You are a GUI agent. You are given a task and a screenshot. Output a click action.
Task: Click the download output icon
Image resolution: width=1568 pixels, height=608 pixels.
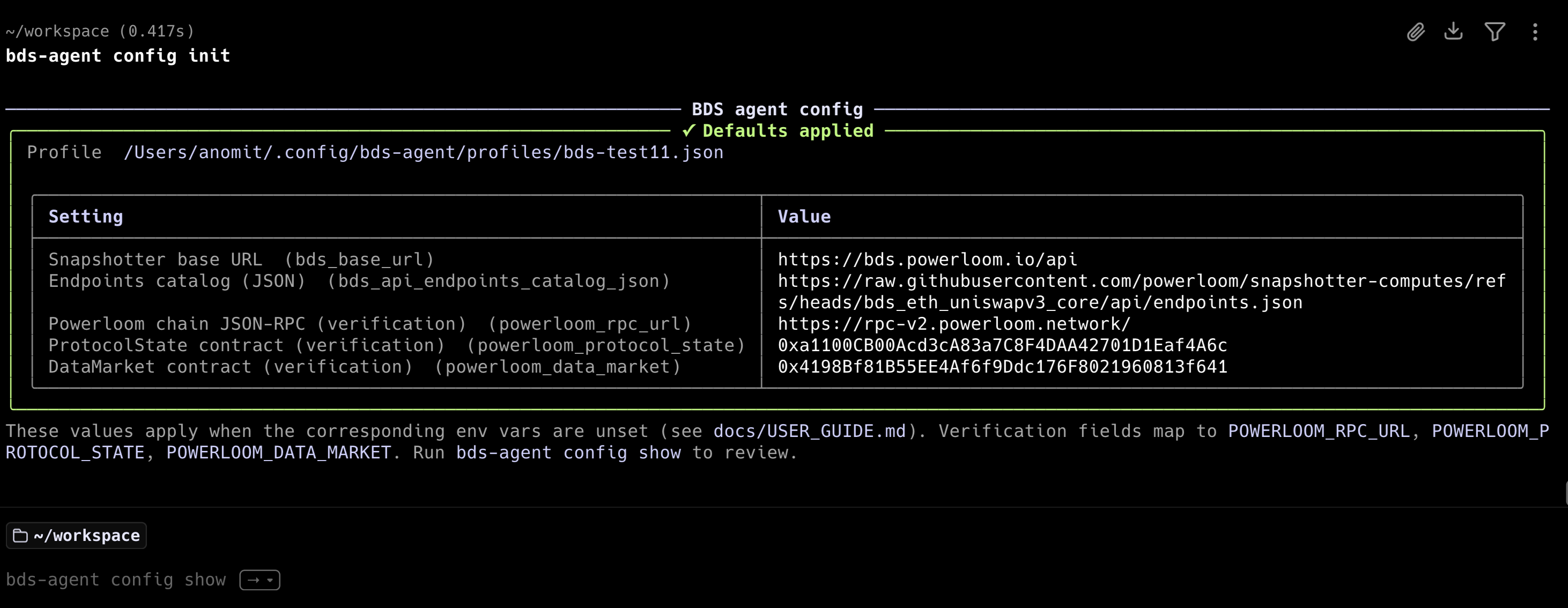(x=1454, y=31)
